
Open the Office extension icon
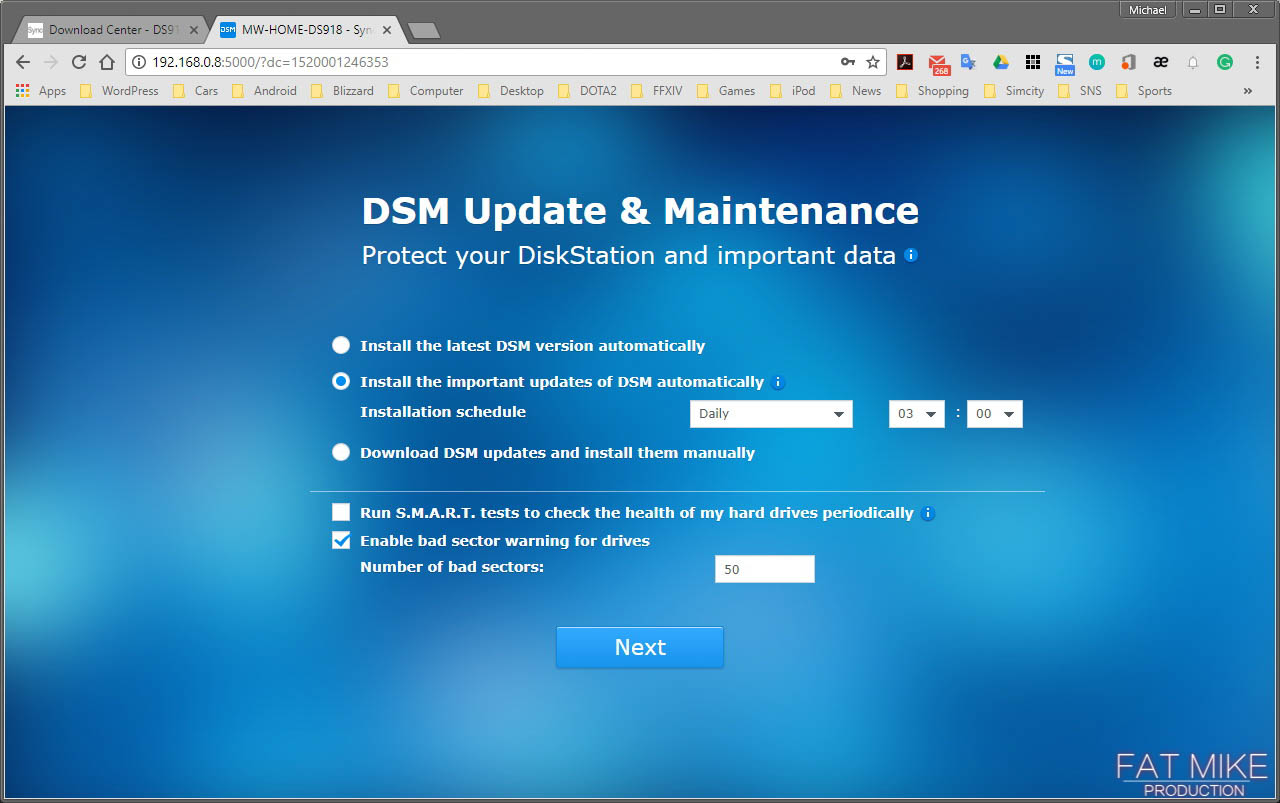1129,62
